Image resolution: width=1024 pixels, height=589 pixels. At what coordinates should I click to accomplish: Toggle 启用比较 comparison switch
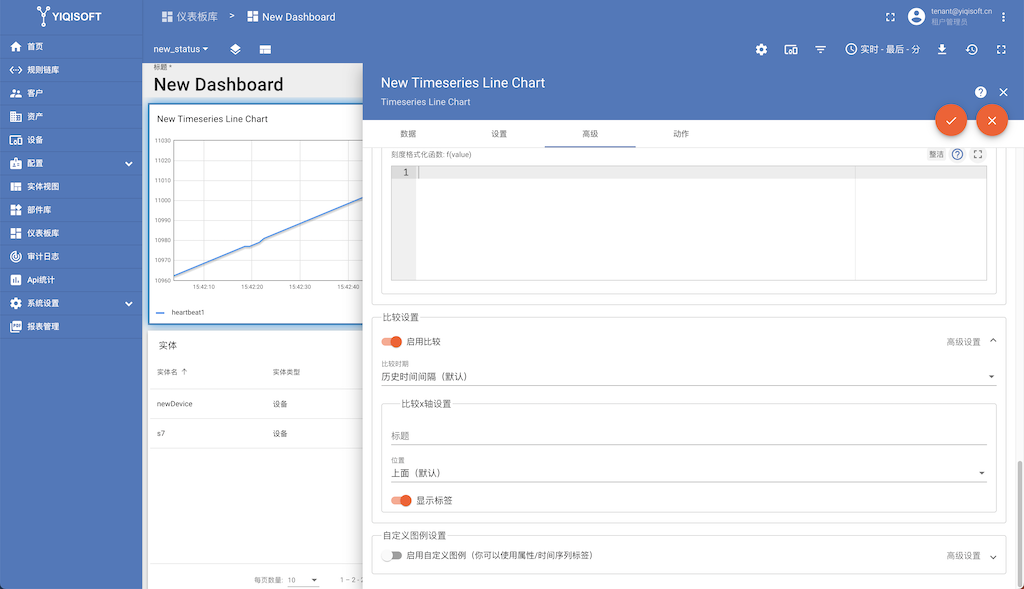392,342
